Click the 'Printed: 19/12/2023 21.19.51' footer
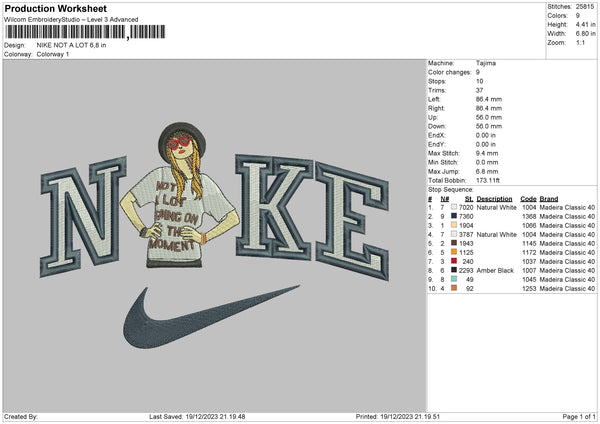This screenshot has width=600, height=424. pos(398,416)
